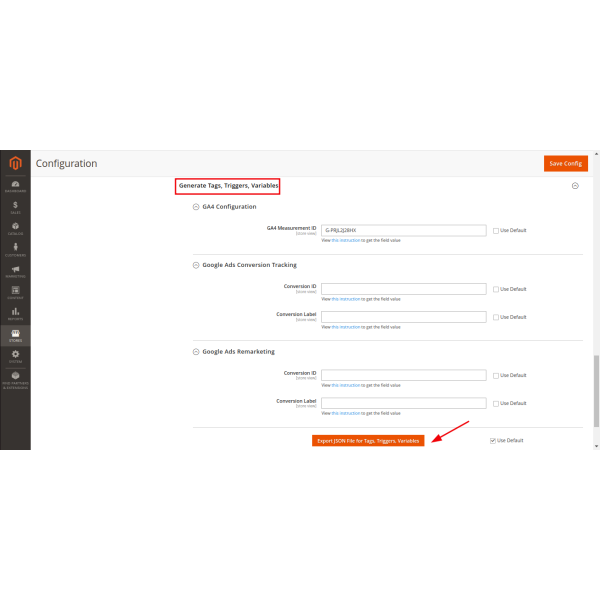Image resolution: width=600 pixels, height=600 pixels.
Task: Open Find Partners & Extensions menu
Action: 15,378
